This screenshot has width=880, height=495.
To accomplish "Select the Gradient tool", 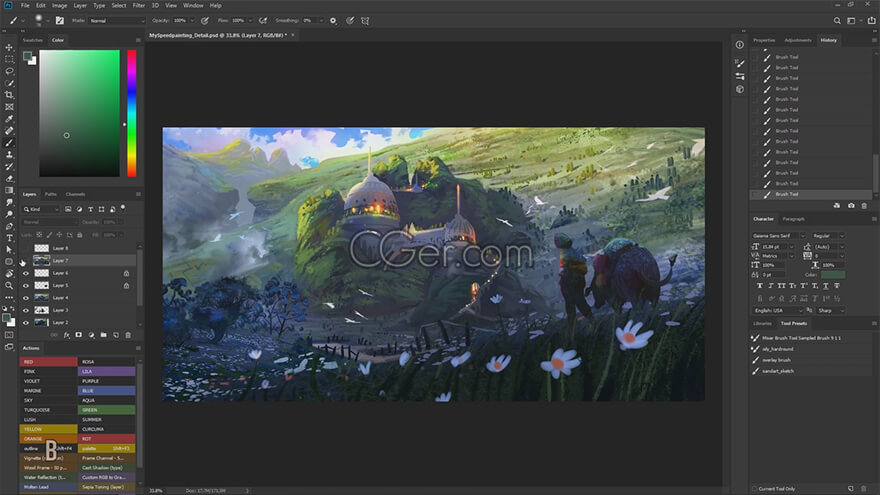I will (9, 190).
